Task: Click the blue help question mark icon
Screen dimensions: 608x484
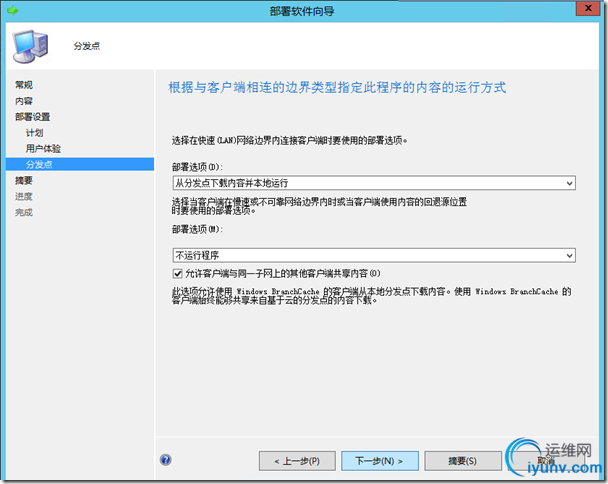Action: click(166, 460)
